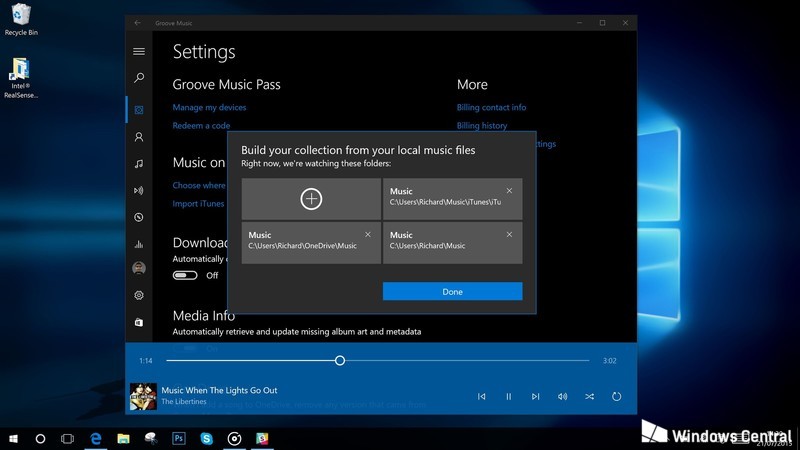
Task: Click the user account avatar in sidebar
Action: (139, 268)
